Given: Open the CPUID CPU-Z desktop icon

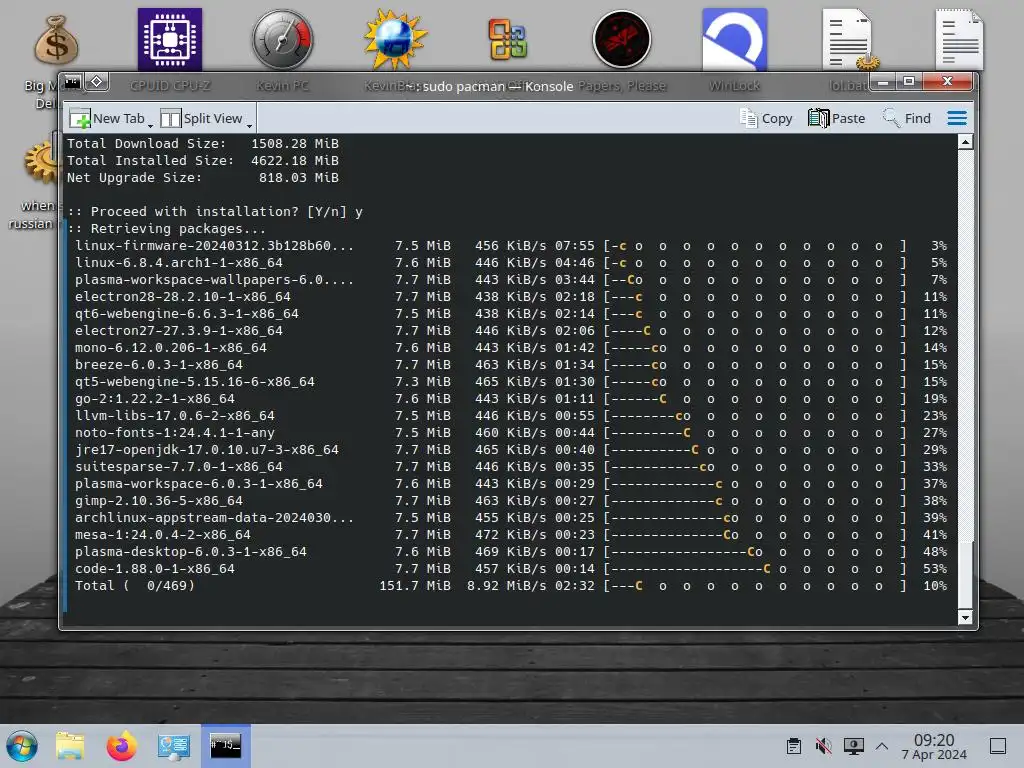Looking at the screenshot, I should click(x=170, y=39).
